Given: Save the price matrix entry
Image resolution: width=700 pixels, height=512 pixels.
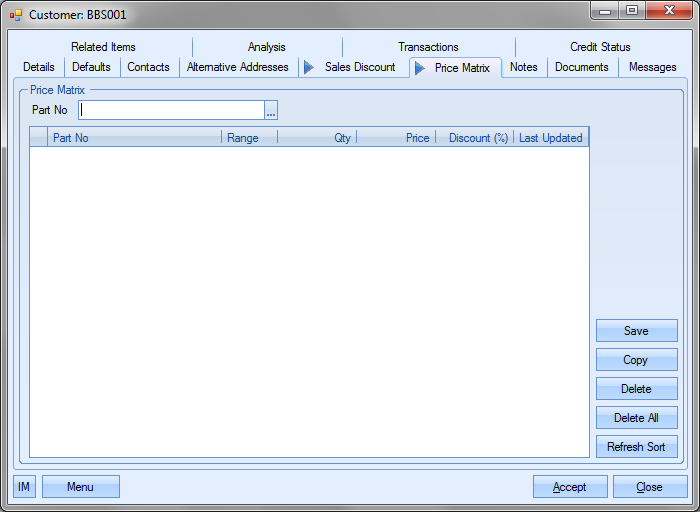Looking at the screenshot, I should [x=637, y=331].
